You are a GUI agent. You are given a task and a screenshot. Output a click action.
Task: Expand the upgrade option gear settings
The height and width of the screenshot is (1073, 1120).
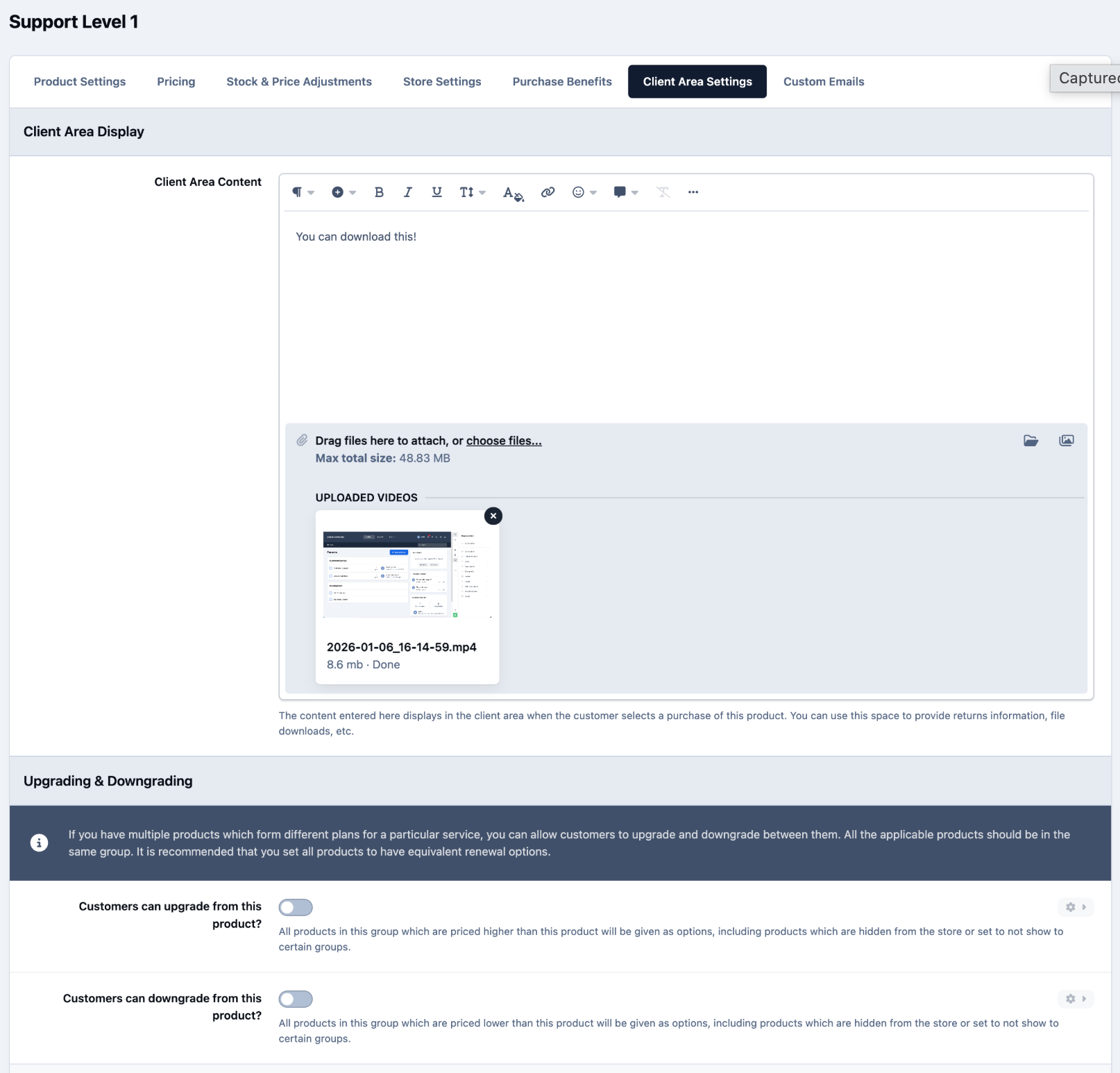(1076, 907)
